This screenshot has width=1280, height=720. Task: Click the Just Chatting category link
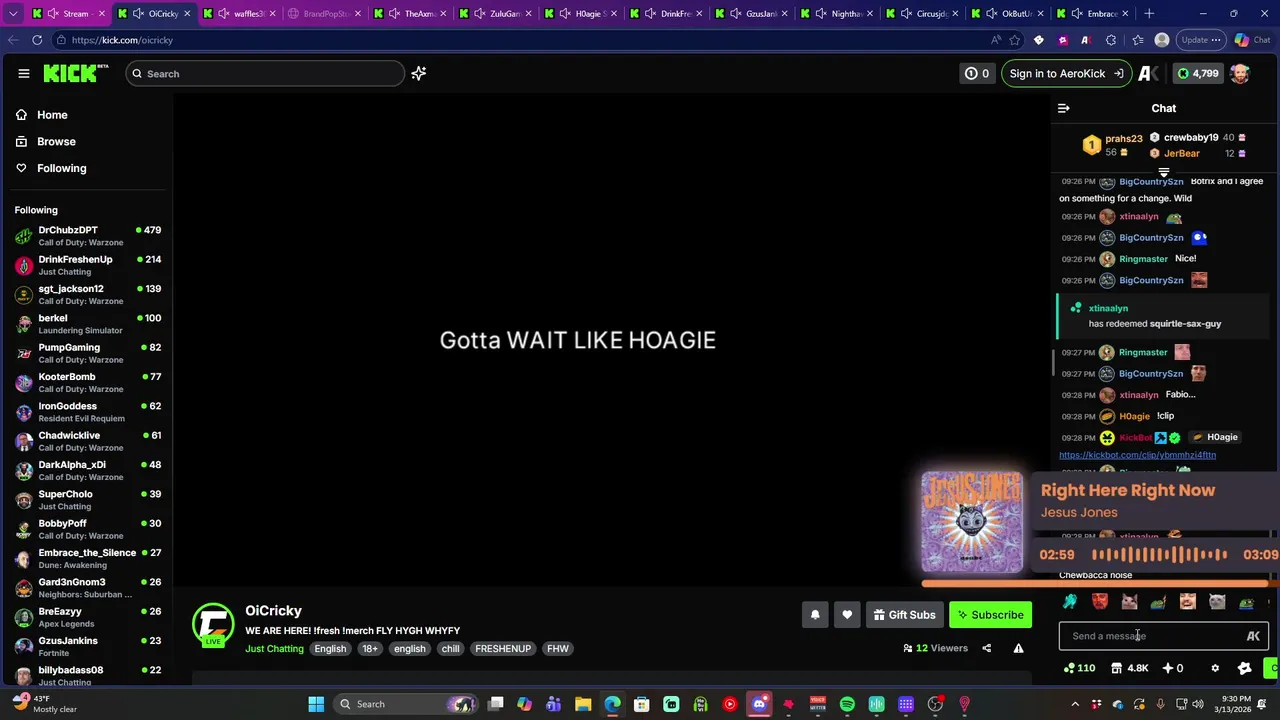coord(274,649)
